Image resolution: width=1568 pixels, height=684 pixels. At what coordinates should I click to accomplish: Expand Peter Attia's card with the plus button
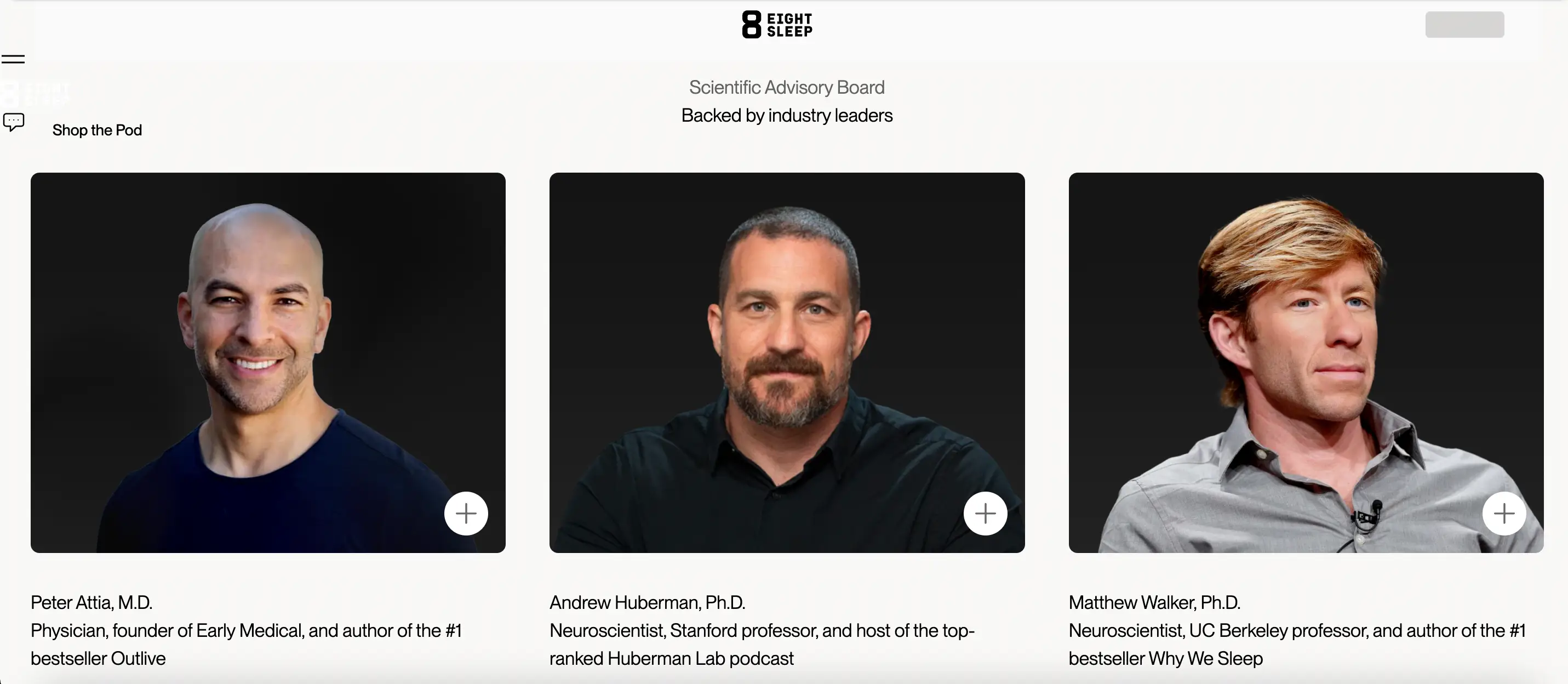[466, 514]
